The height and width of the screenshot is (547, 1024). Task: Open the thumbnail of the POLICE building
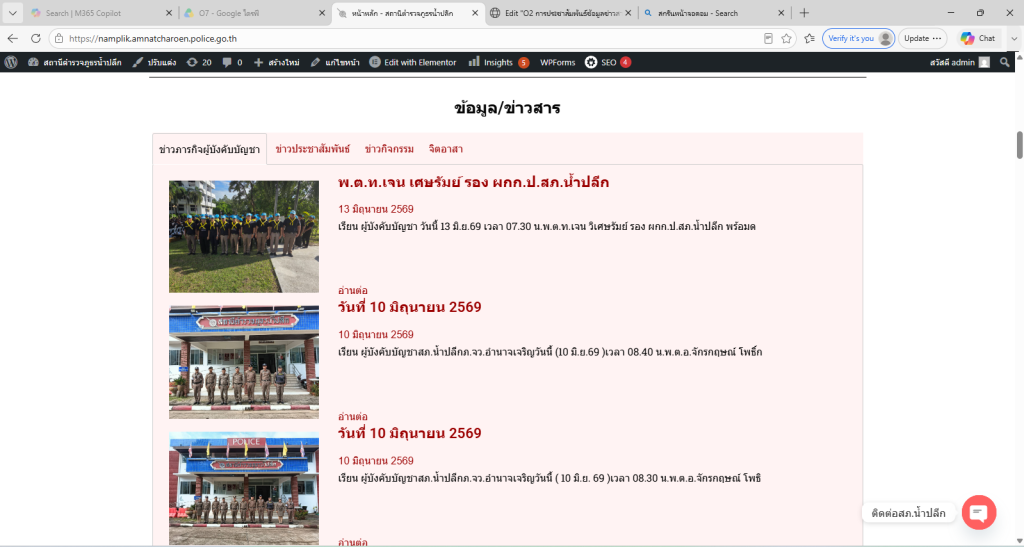click(244, 488)
